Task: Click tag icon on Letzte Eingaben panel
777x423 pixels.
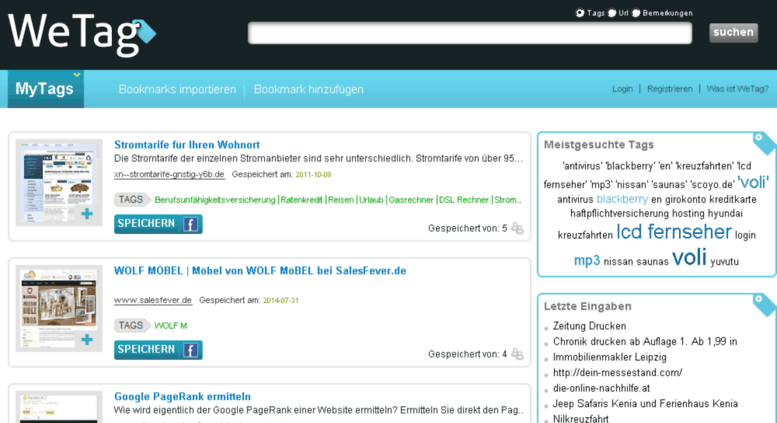Action: point(764,305)
